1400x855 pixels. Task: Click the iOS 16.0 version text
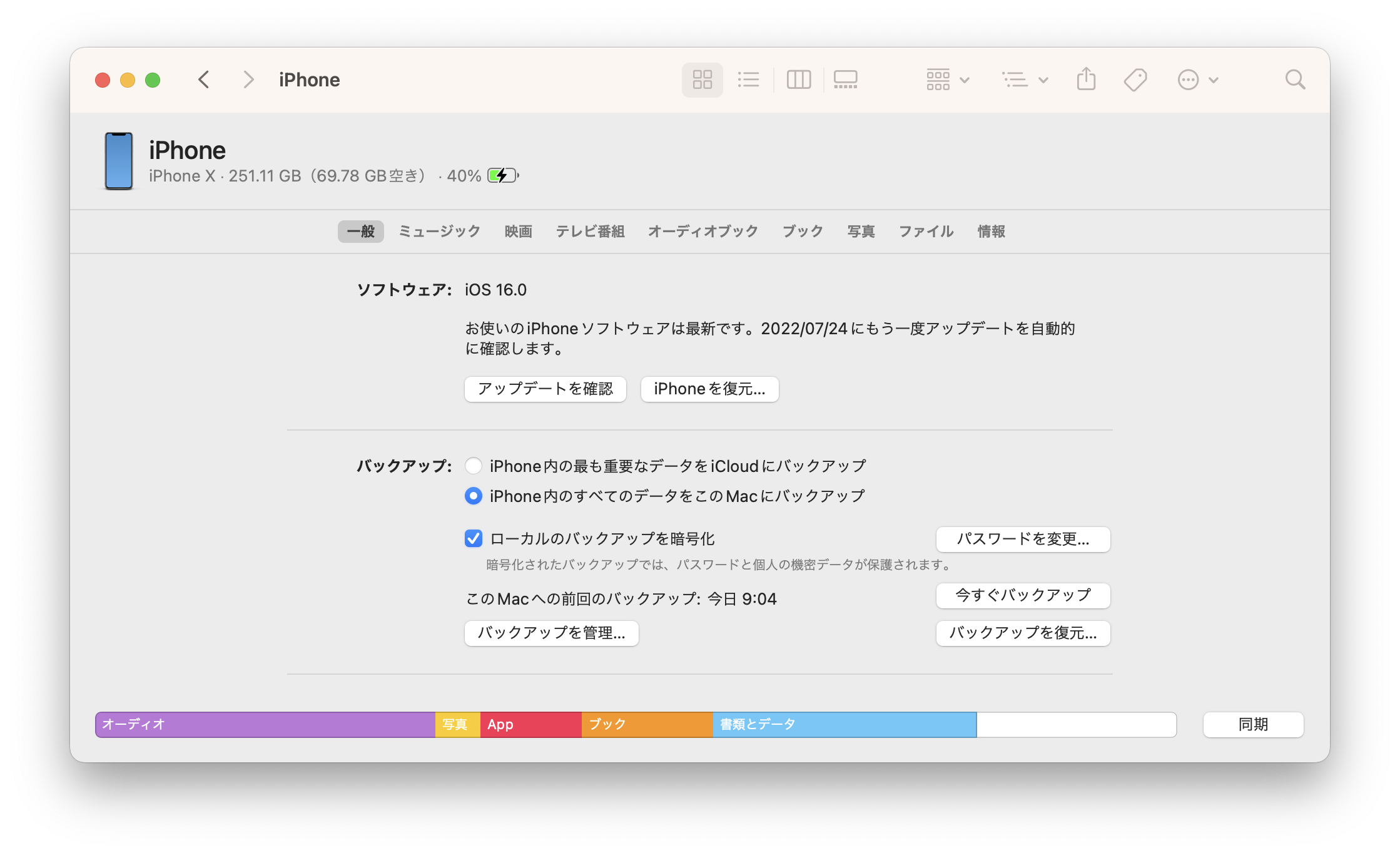click(x=495, y=290)
